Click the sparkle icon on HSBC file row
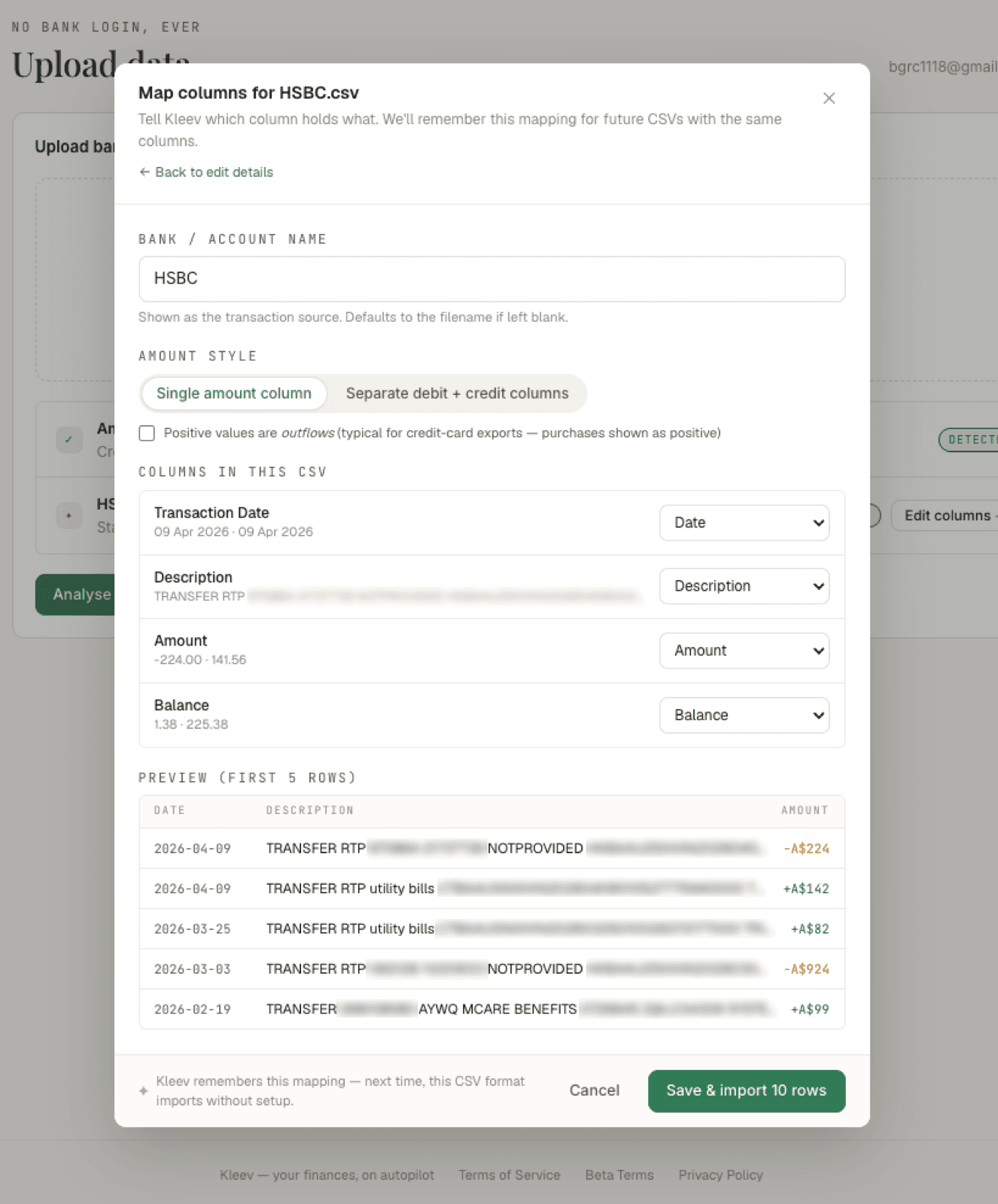Image resolution: width=998 pixels, height=1204 pixels. point(68,515)
